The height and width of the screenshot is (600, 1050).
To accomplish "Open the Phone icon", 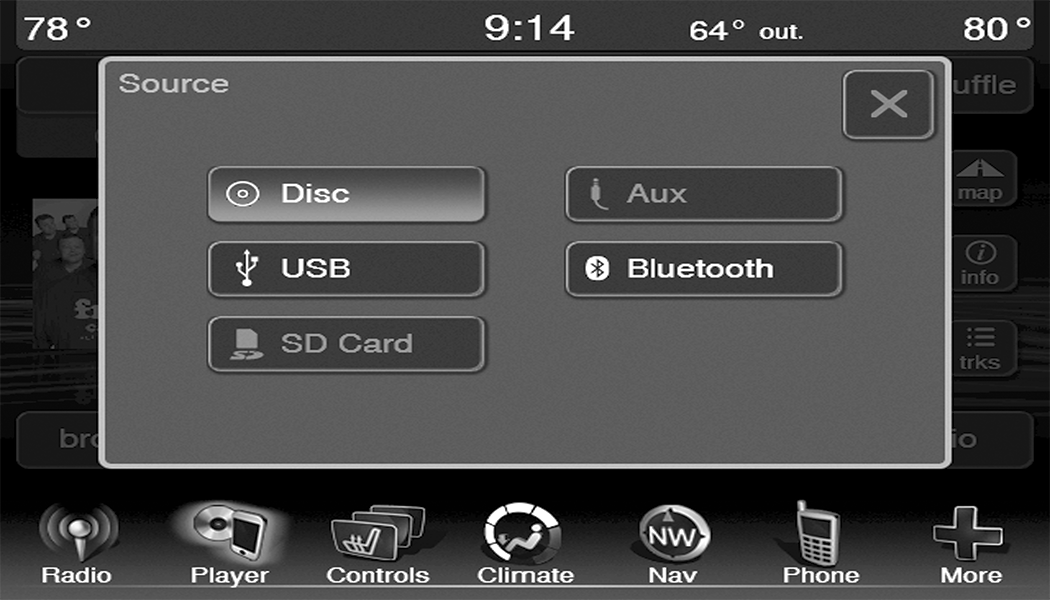I will coord(820,544).
